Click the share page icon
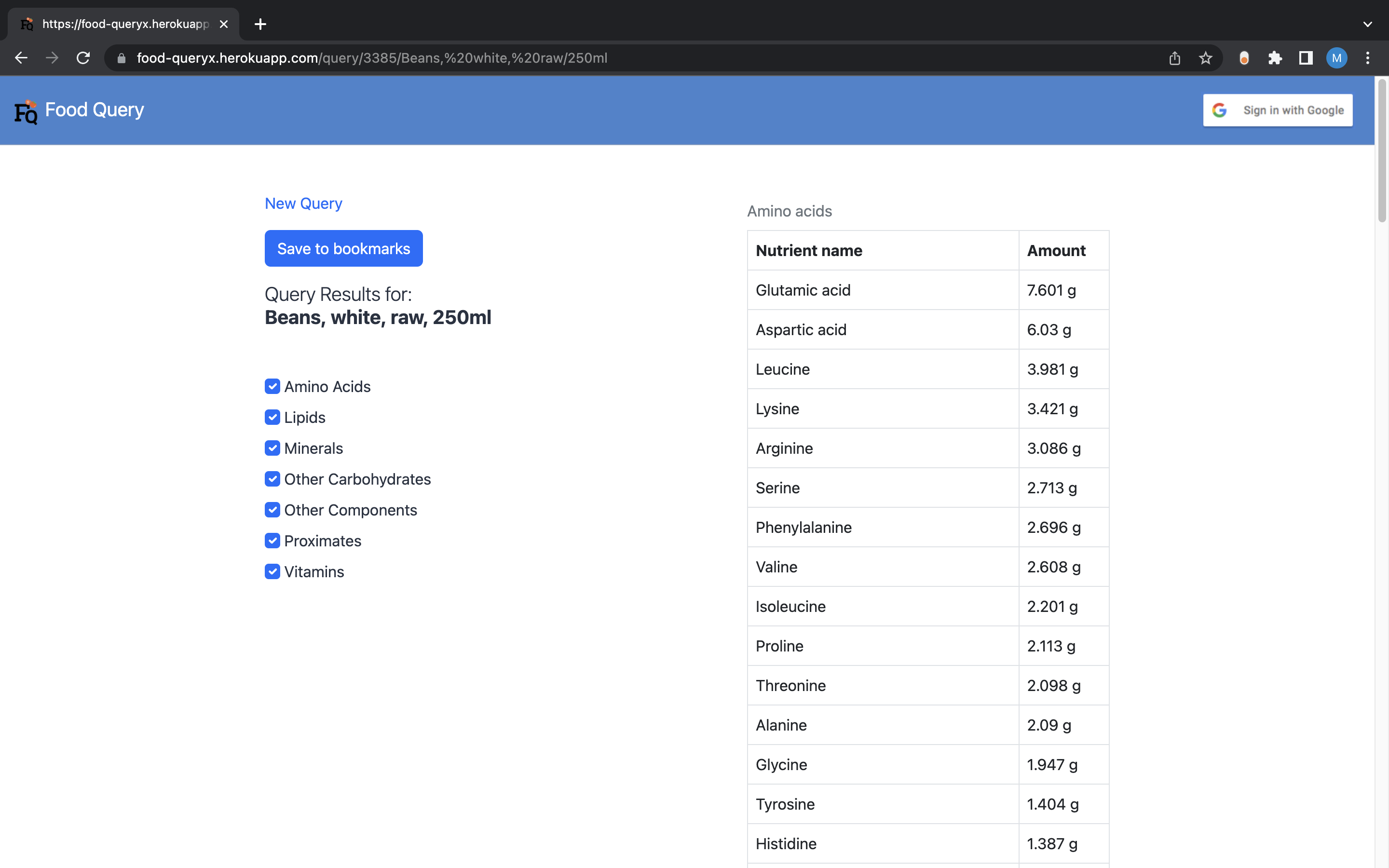This screenshot has width=1389, height=868. [x=1174, y=58]
